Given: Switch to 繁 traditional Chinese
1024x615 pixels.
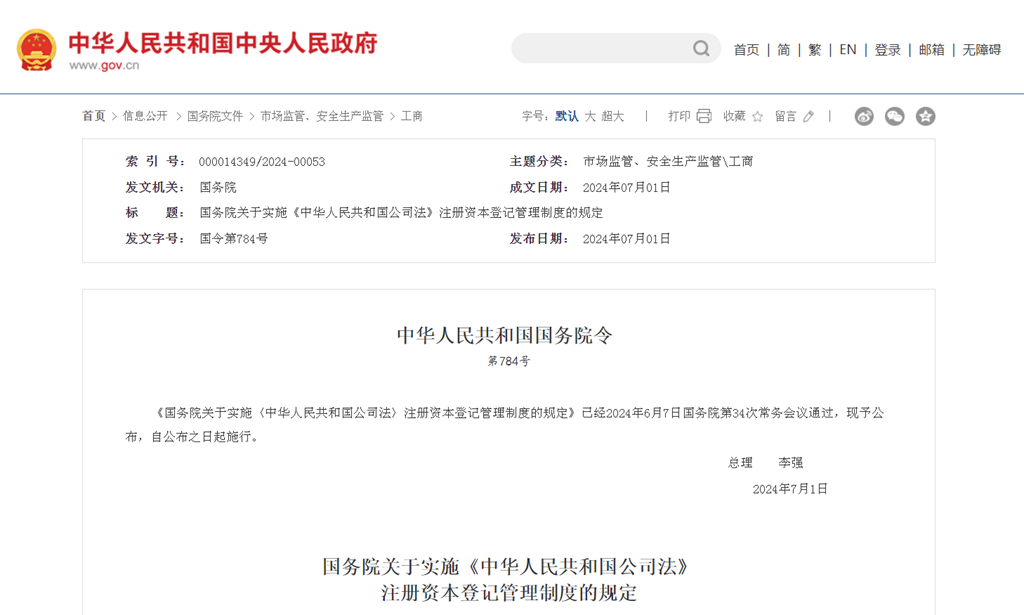Looking at the screenshot, I should [814, 50].
